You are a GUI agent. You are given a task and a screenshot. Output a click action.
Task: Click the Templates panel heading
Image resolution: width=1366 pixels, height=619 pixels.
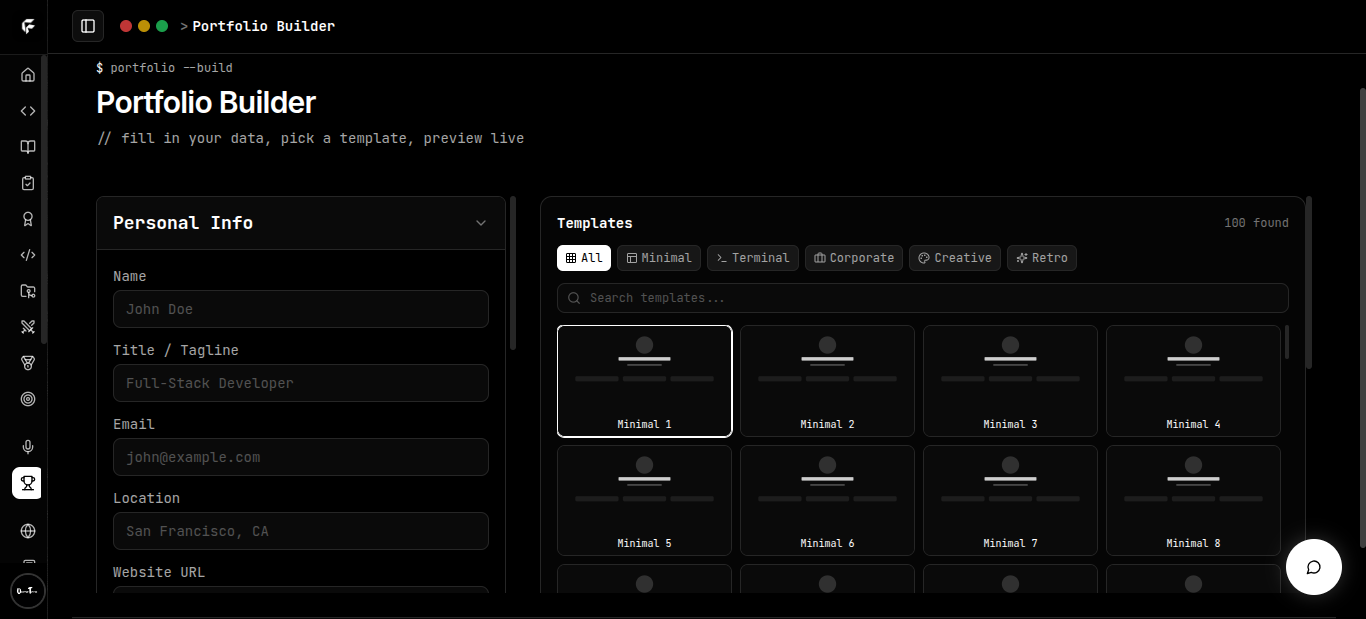tap(595, 223)
